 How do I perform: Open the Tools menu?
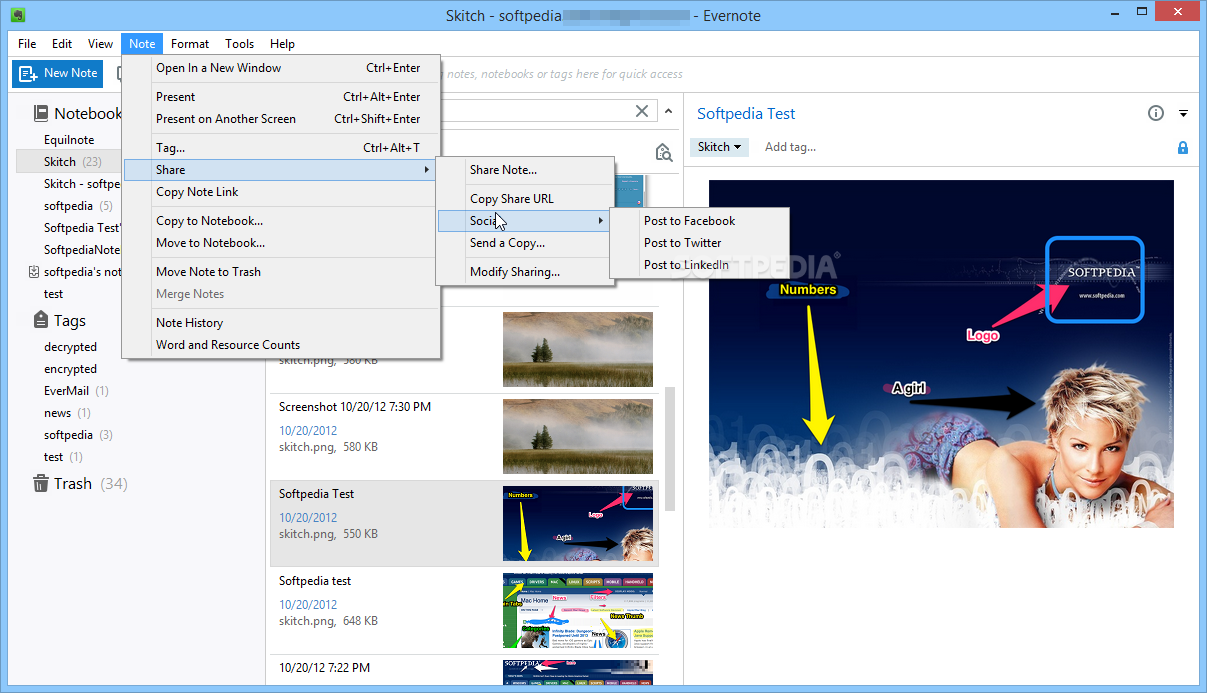click(239, 44)
